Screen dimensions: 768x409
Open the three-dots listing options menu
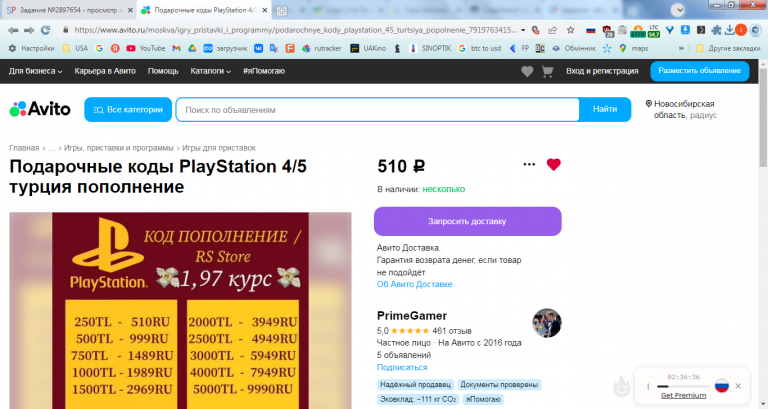(x=529, y=164)
